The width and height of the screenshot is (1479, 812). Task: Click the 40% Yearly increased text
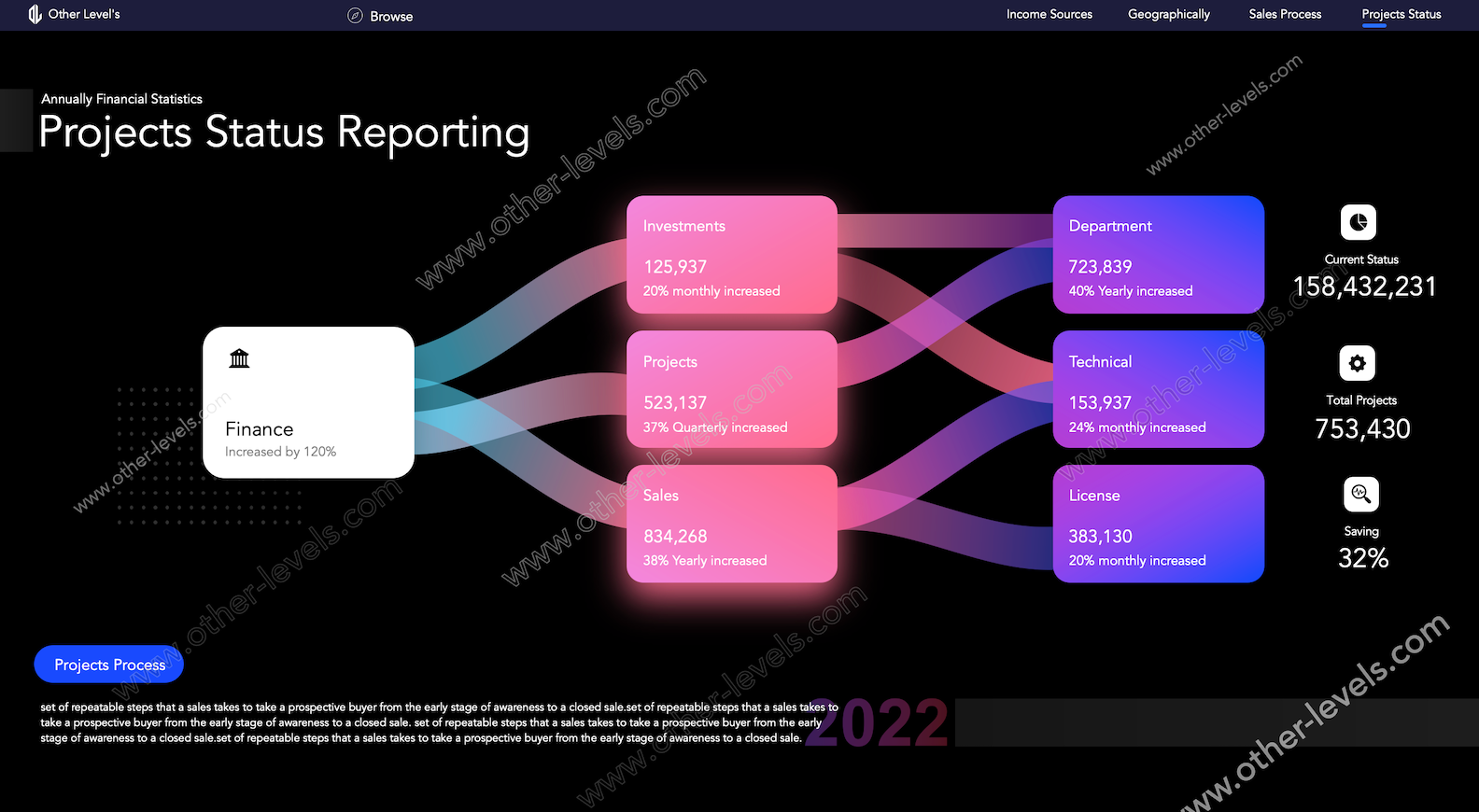point(1131,291)
